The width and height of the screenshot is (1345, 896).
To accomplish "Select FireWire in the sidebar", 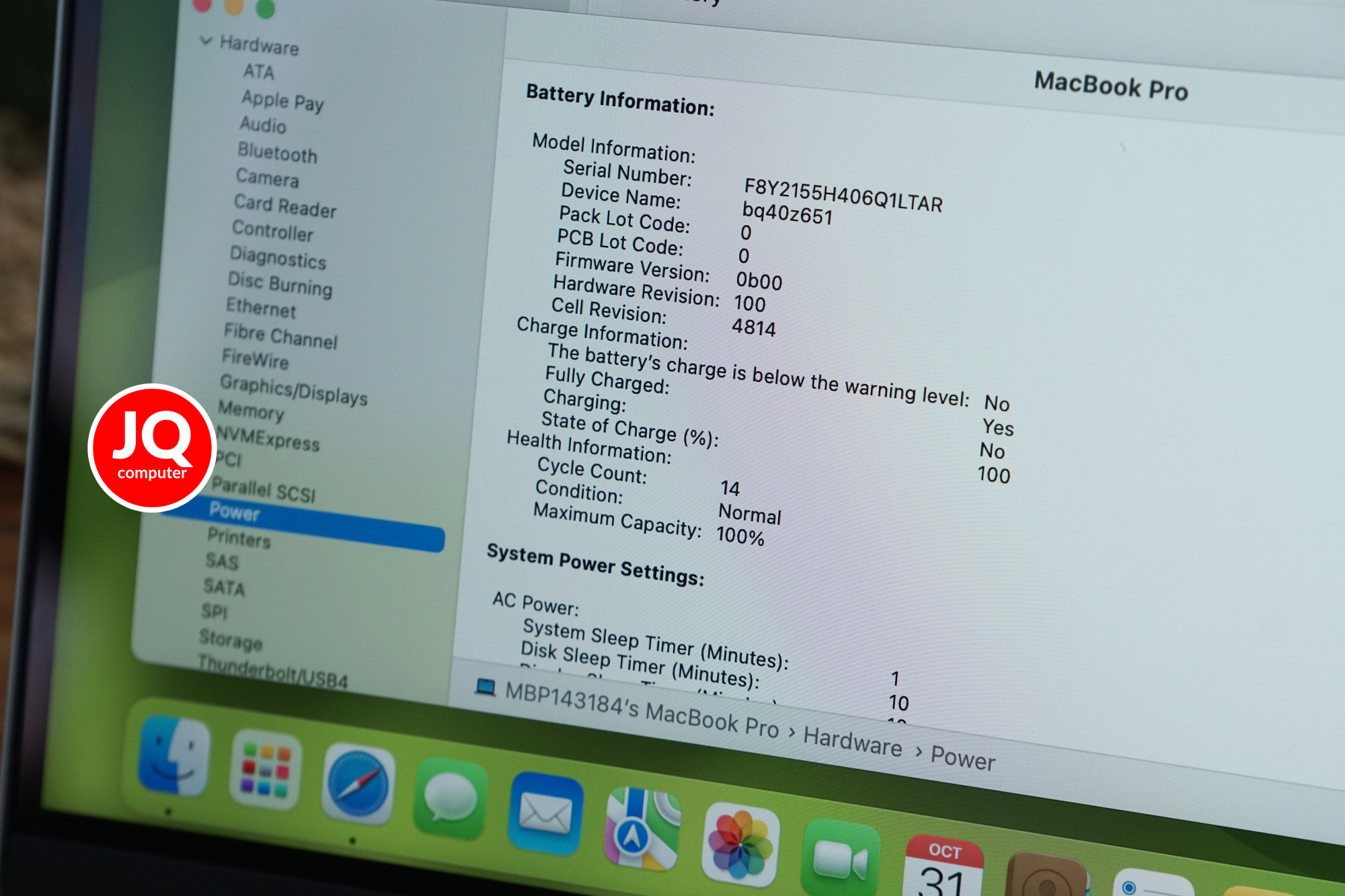I will (255, 359).
